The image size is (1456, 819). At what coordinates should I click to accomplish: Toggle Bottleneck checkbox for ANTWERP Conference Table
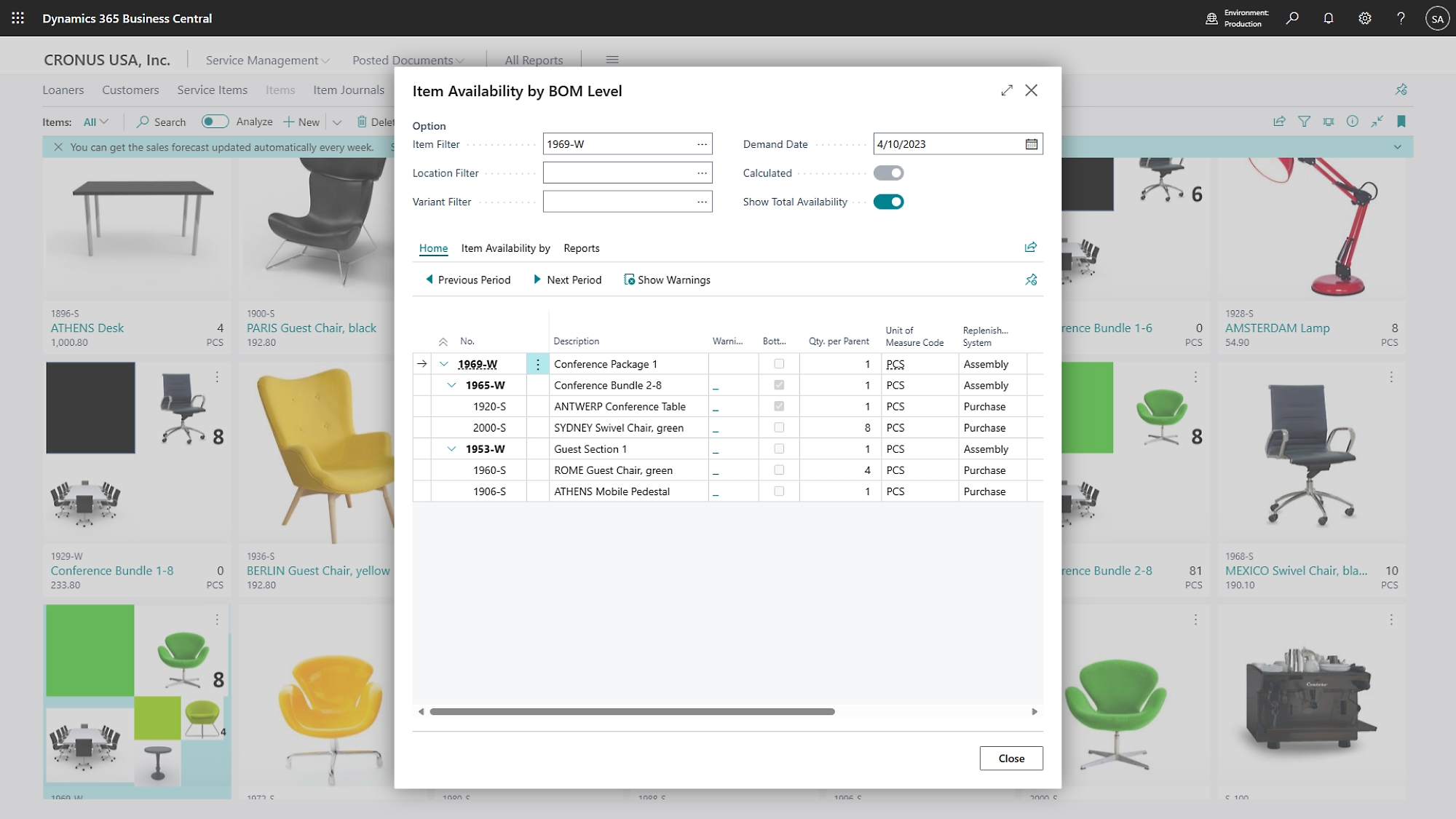pyautogui.click(x=779, y=406)
